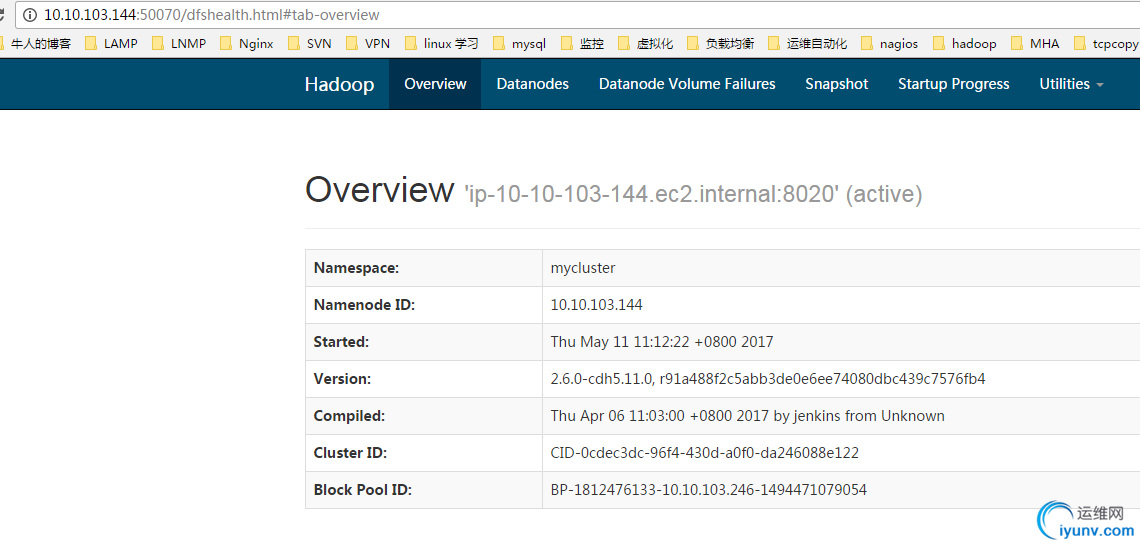
Task: Open the mysql bookmark folder
Action: 519,44
